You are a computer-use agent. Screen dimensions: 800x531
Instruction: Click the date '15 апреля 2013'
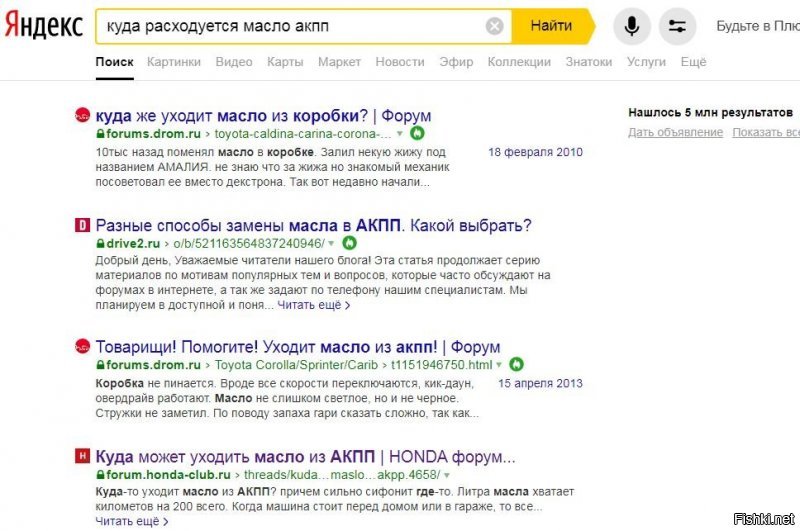(540, 383)
